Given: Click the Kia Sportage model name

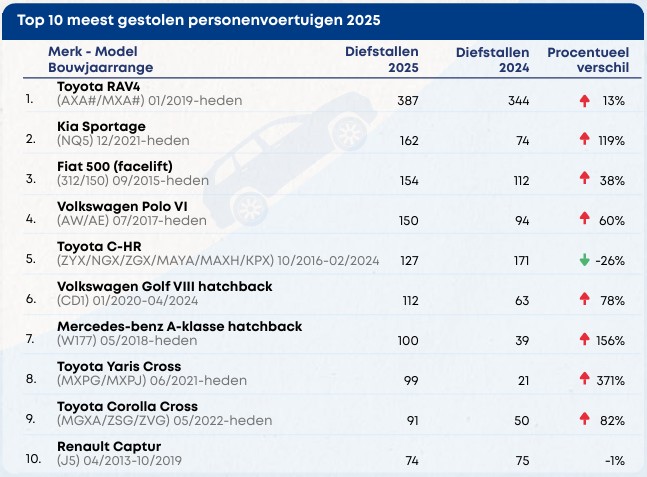Looking at the screenshot, I should click(101, 127).
